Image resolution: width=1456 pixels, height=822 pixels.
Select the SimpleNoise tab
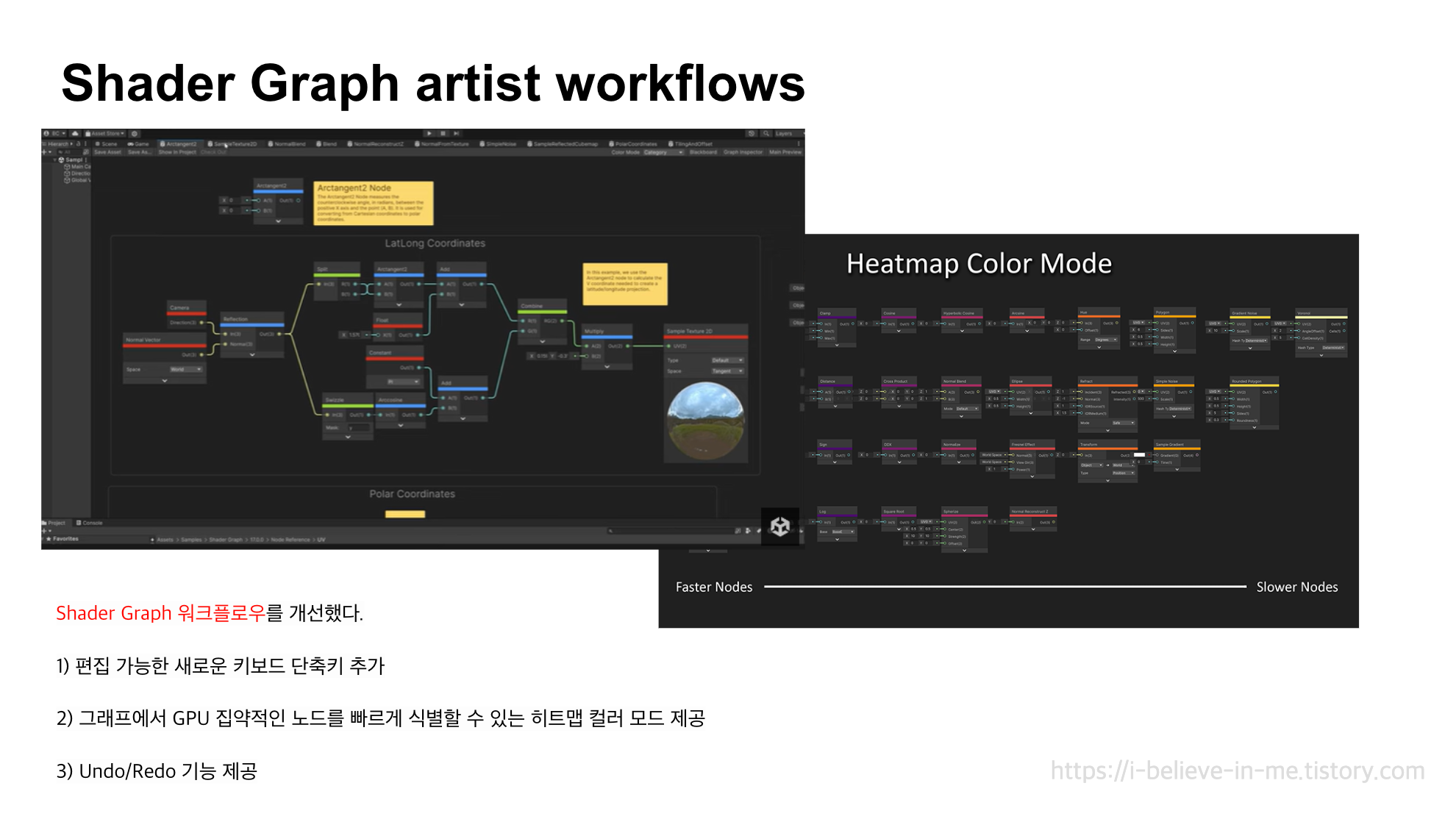[x=499, y=144]
